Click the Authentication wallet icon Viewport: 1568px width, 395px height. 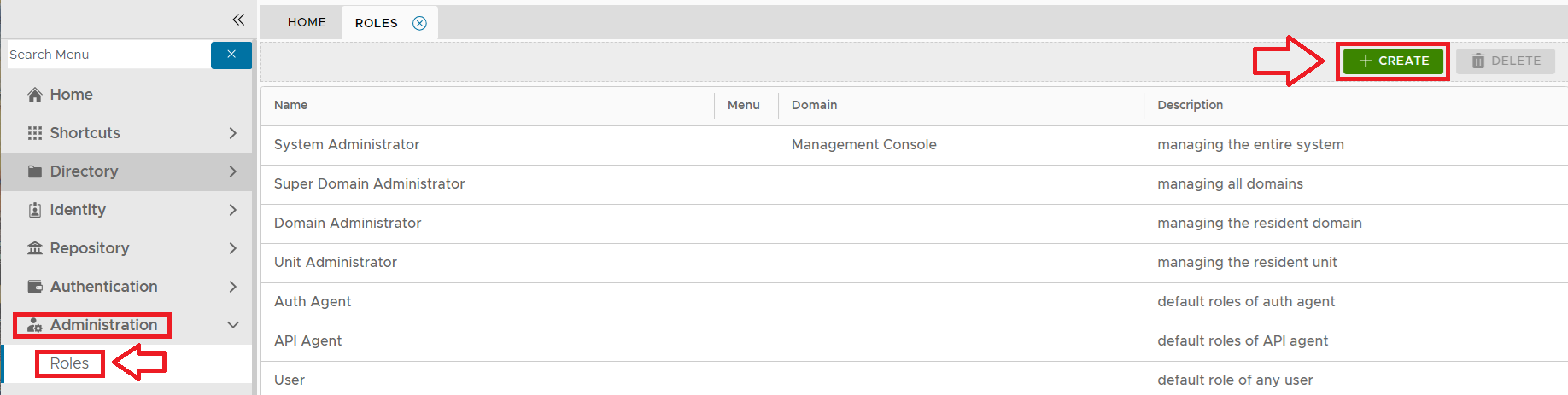pos(35,287)
